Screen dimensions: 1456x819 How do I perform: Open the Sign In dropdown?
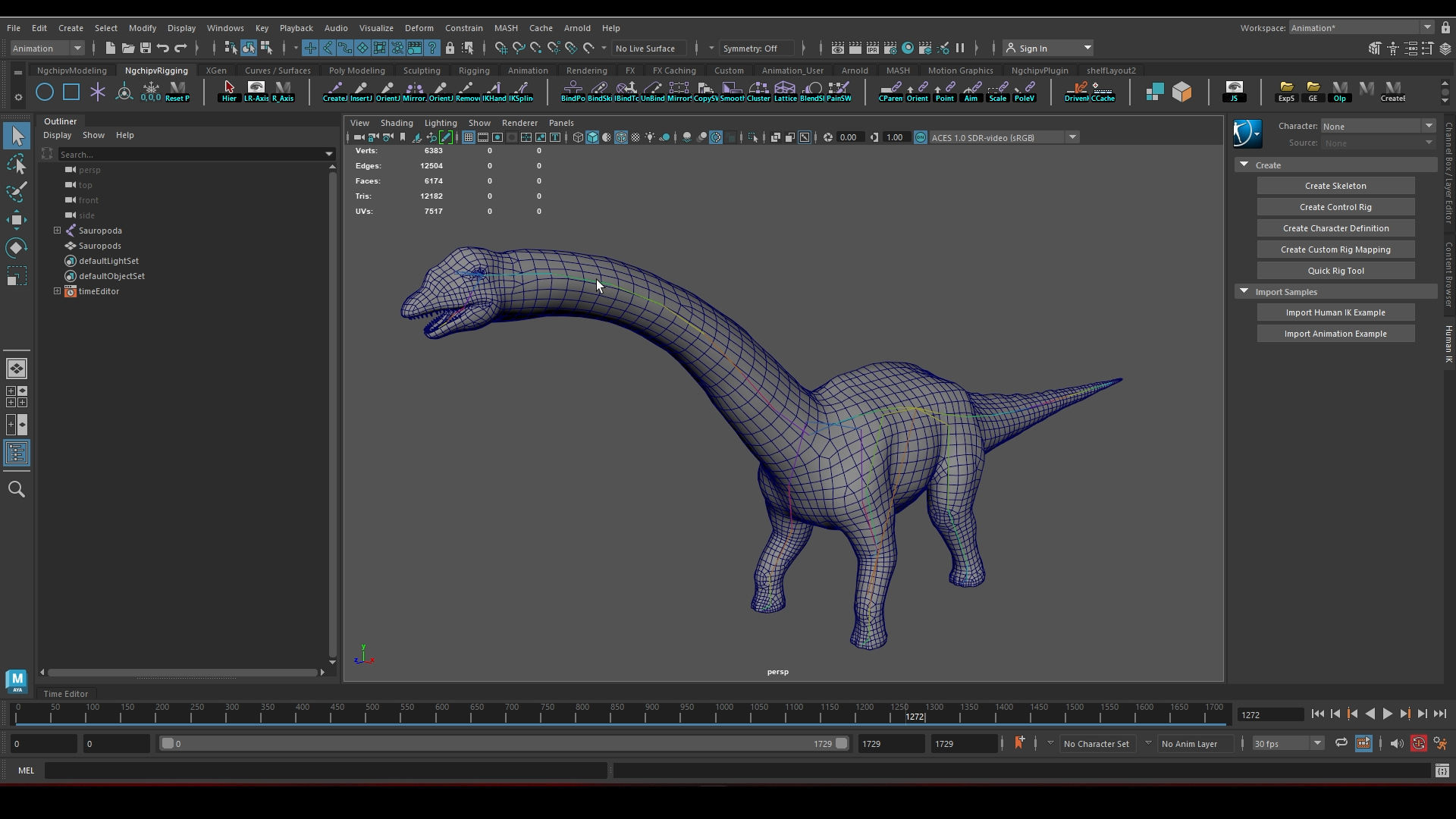click(1048, 49)
